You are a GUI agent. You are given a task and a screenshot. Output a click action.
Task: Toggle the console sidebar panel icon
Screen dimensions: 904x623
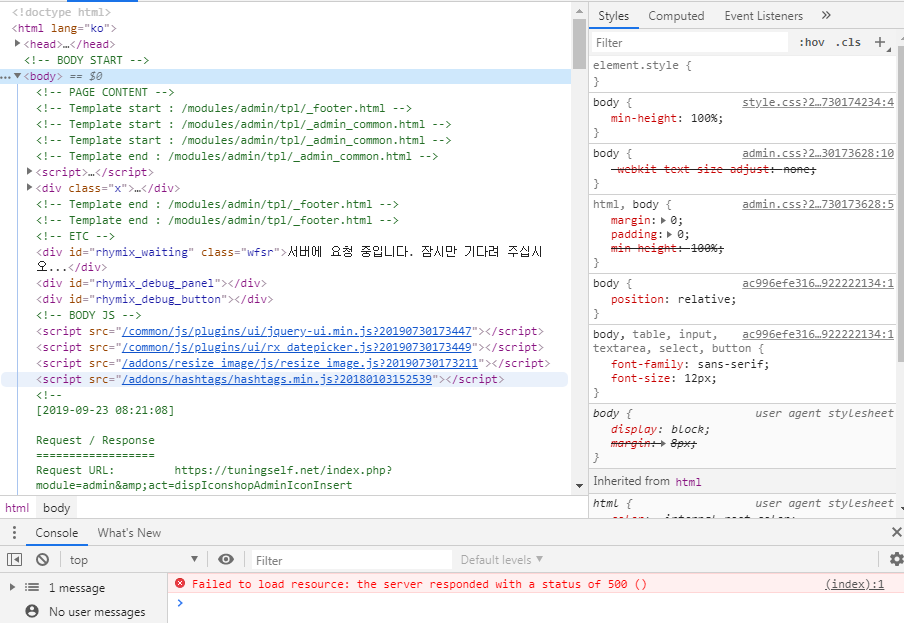click(14, 560)
